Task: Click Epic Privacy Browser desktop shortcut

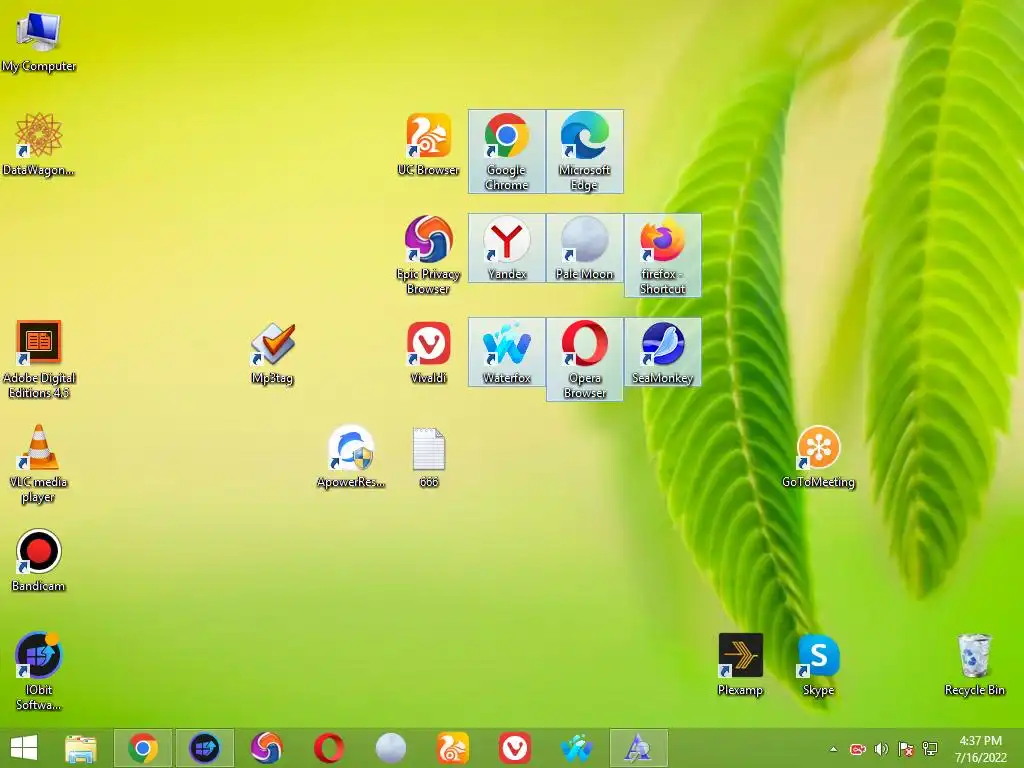Action: tap(428, 255)
